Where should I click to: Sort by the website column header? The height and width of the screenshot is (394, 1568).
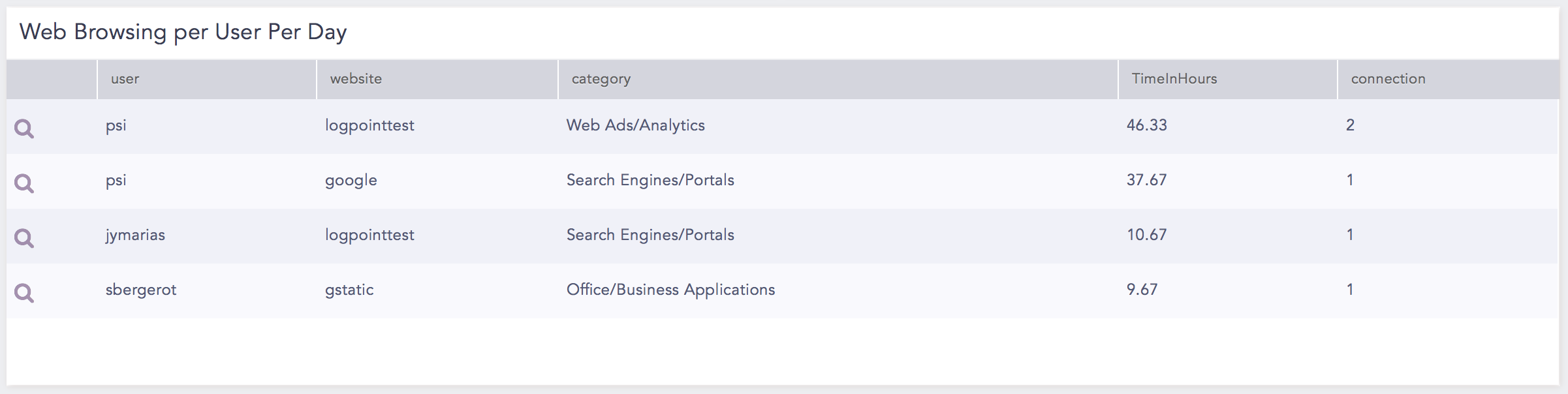click(356, 79)
